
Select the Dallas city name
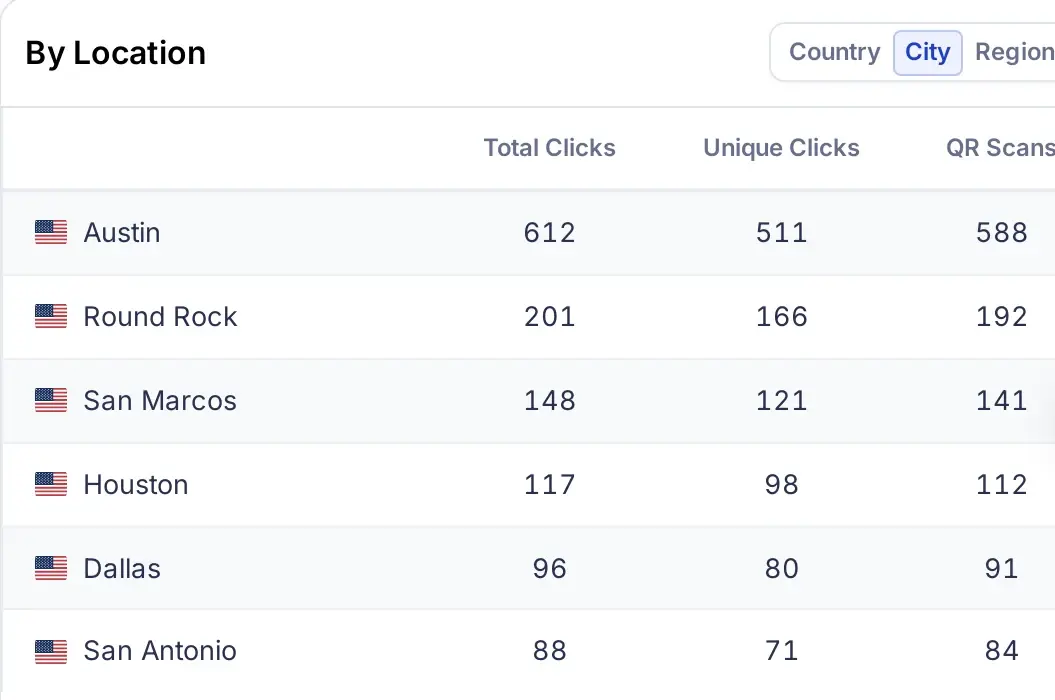122,569
